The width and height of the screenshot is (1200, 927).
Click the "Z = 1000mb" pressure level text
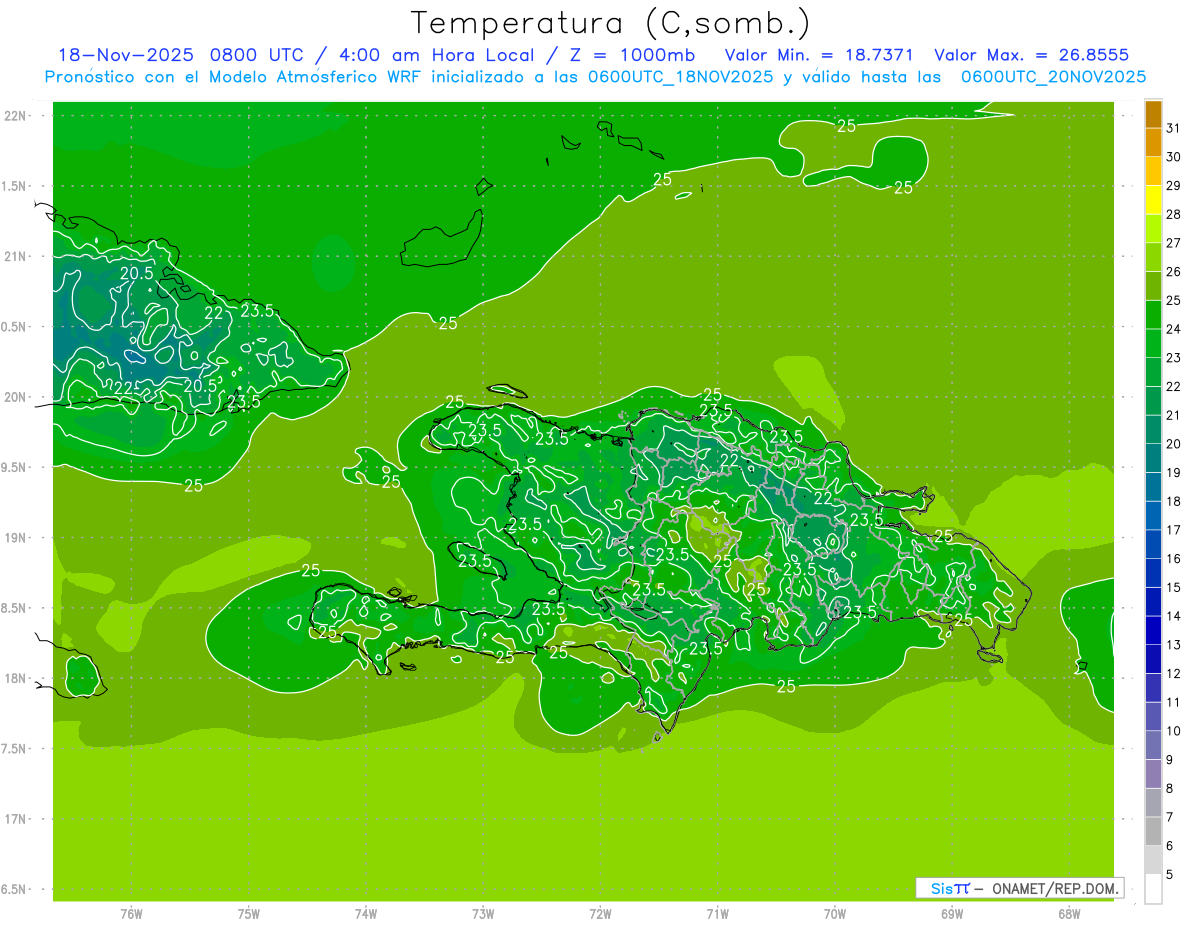(638, 55)
